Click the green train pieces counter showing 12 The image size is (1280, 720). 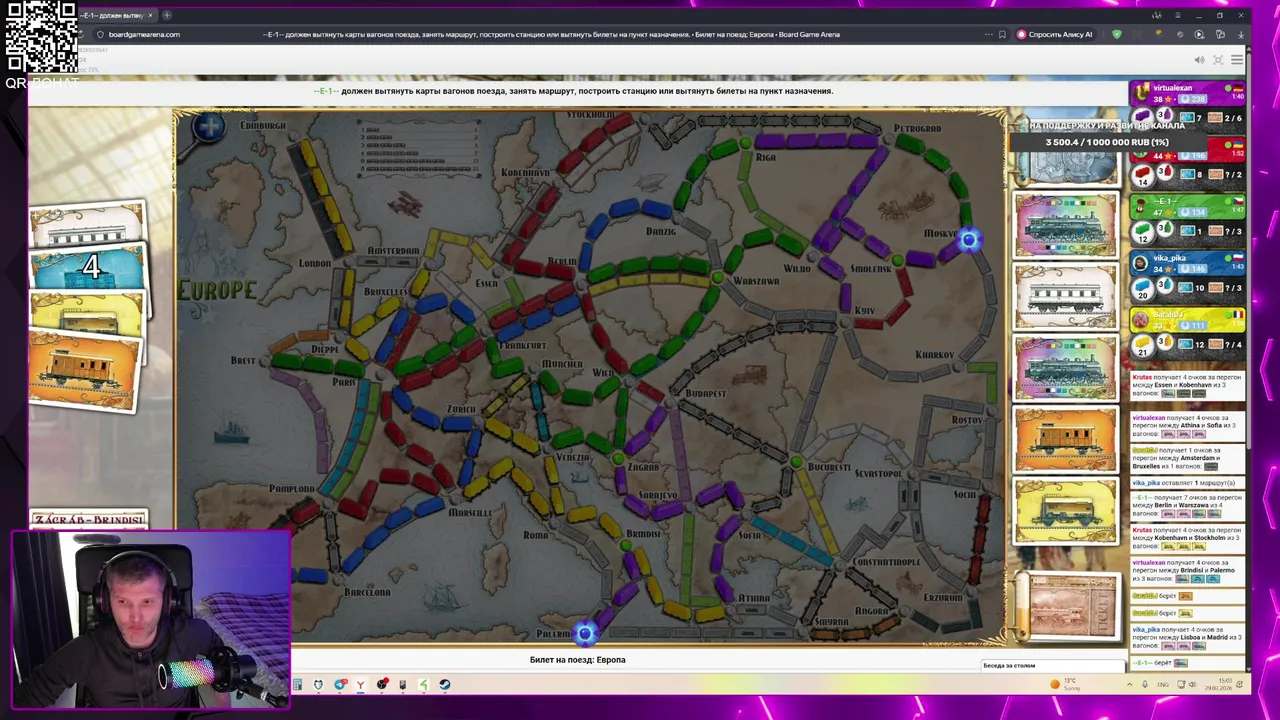coord(1143,233)
